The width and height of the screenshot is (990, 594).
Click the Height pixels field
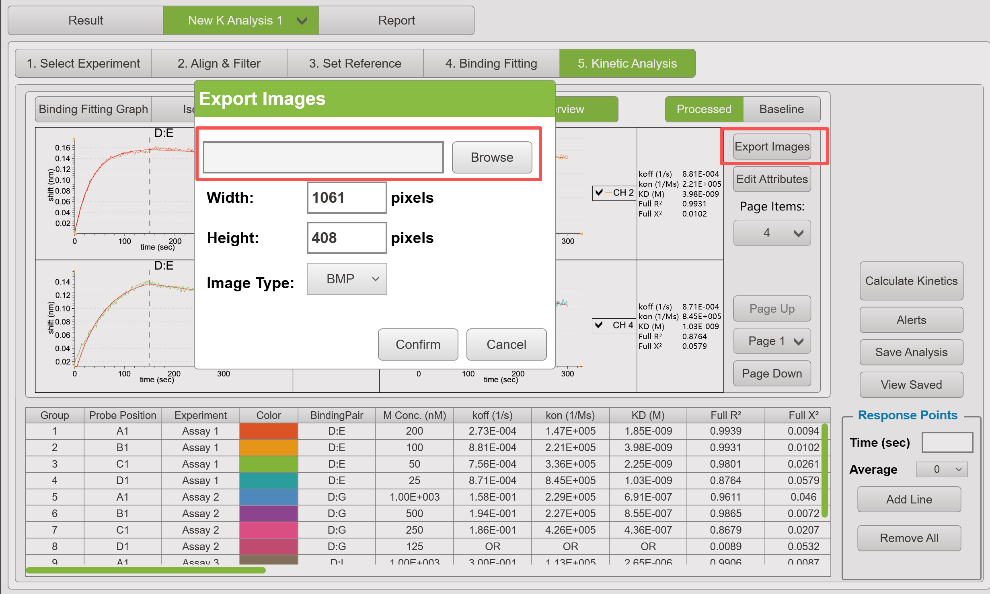tap(347, 238)
